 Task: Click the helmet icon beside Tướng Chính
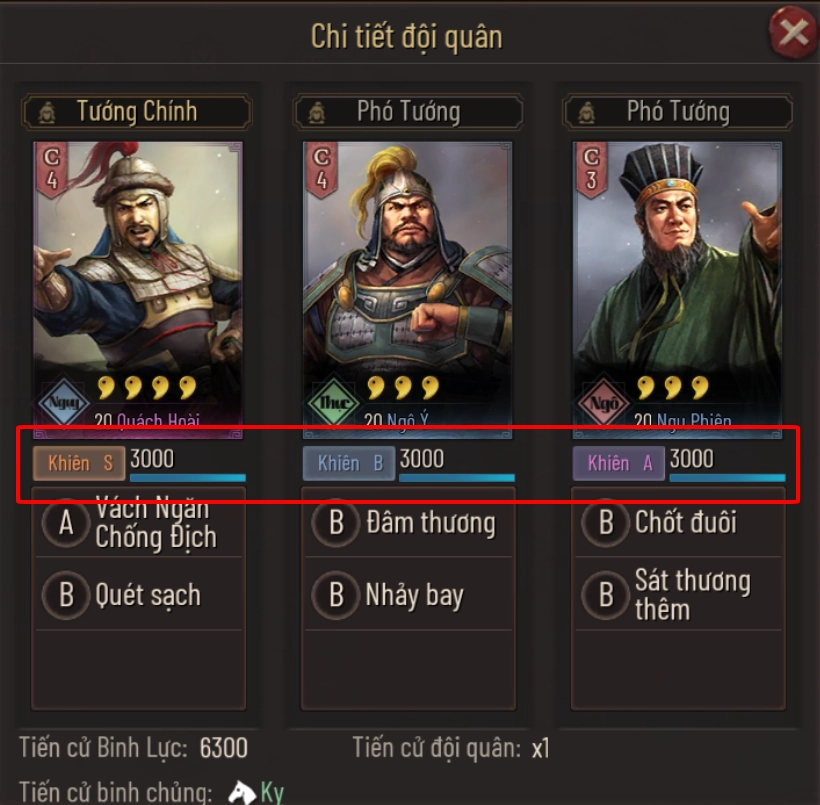46,112
